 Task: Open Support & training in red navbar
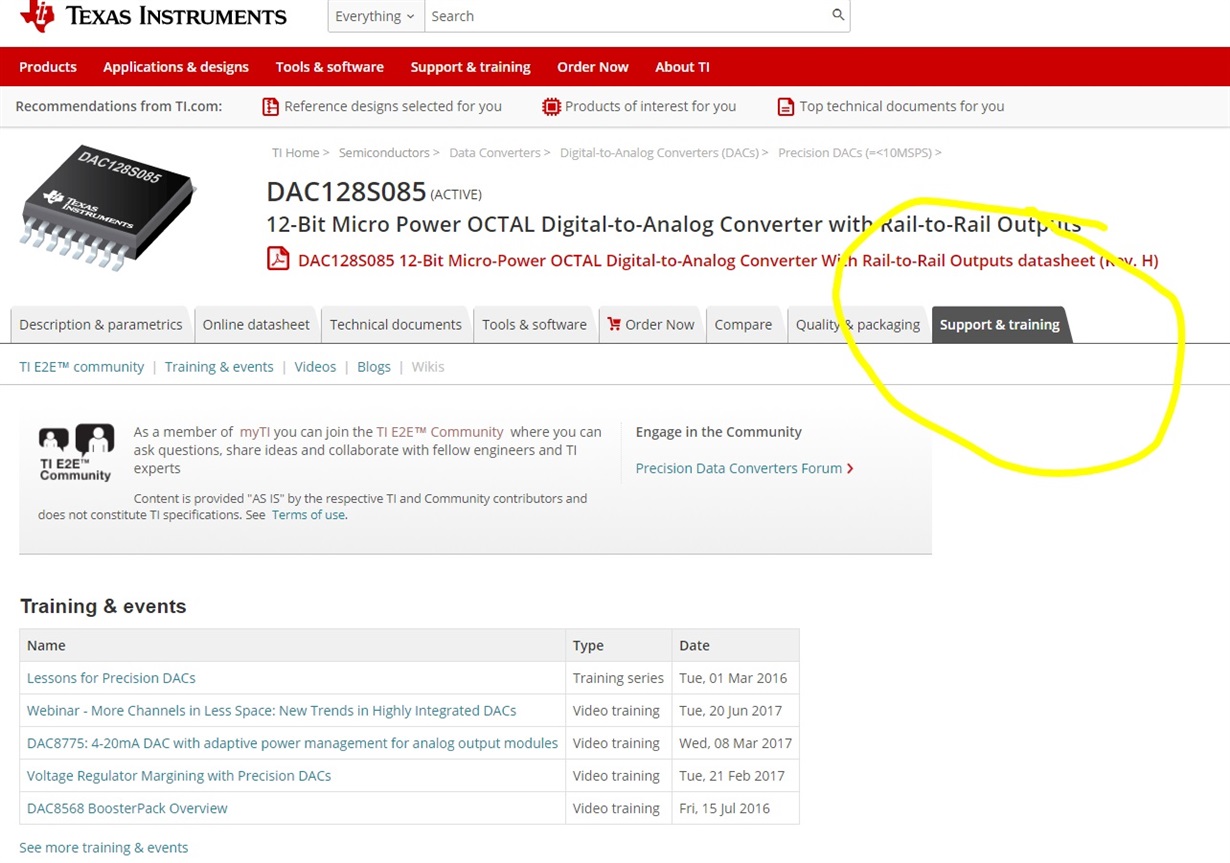(x=470, y=67)
